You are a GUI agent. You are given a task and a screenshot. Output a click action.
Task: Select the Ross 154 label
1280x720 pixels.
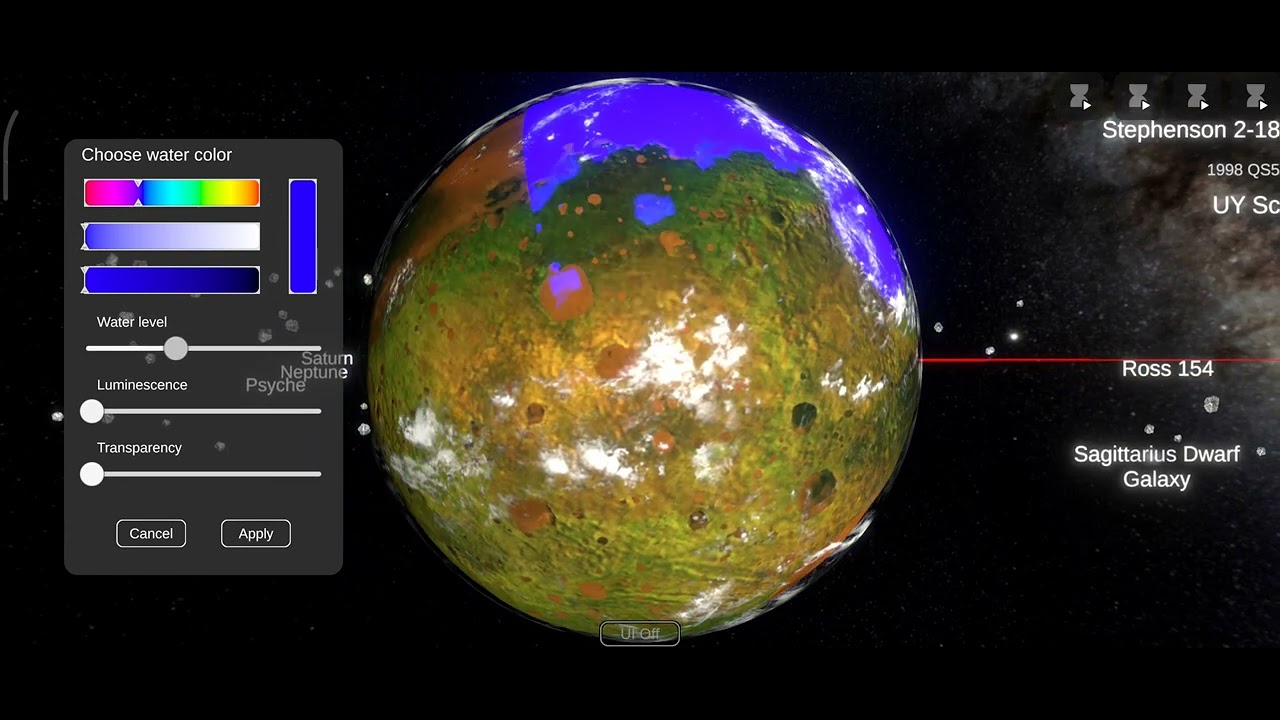[x=1167, y=369]
